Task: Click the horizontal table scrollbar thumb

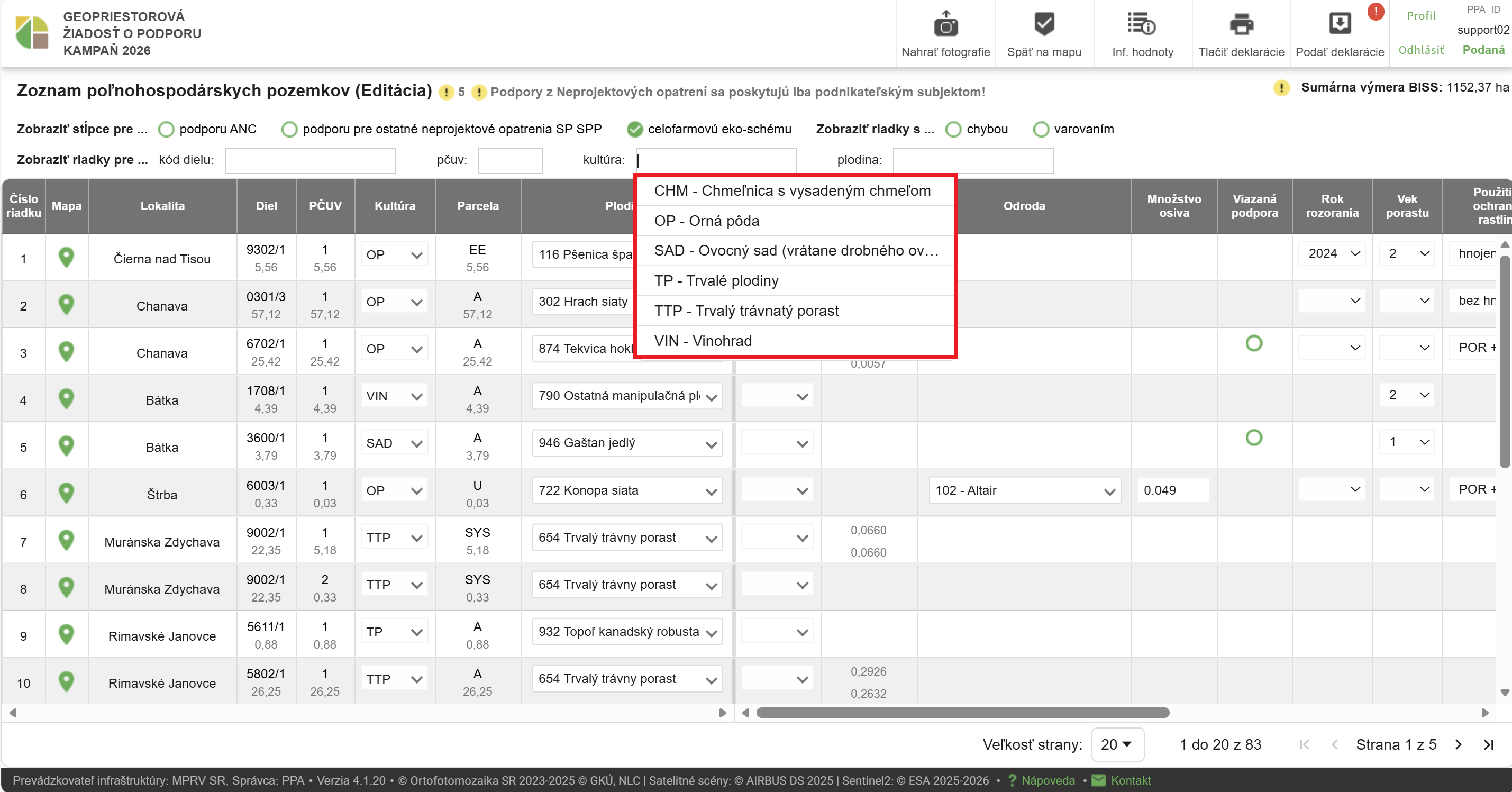Action: pos(963,713)
